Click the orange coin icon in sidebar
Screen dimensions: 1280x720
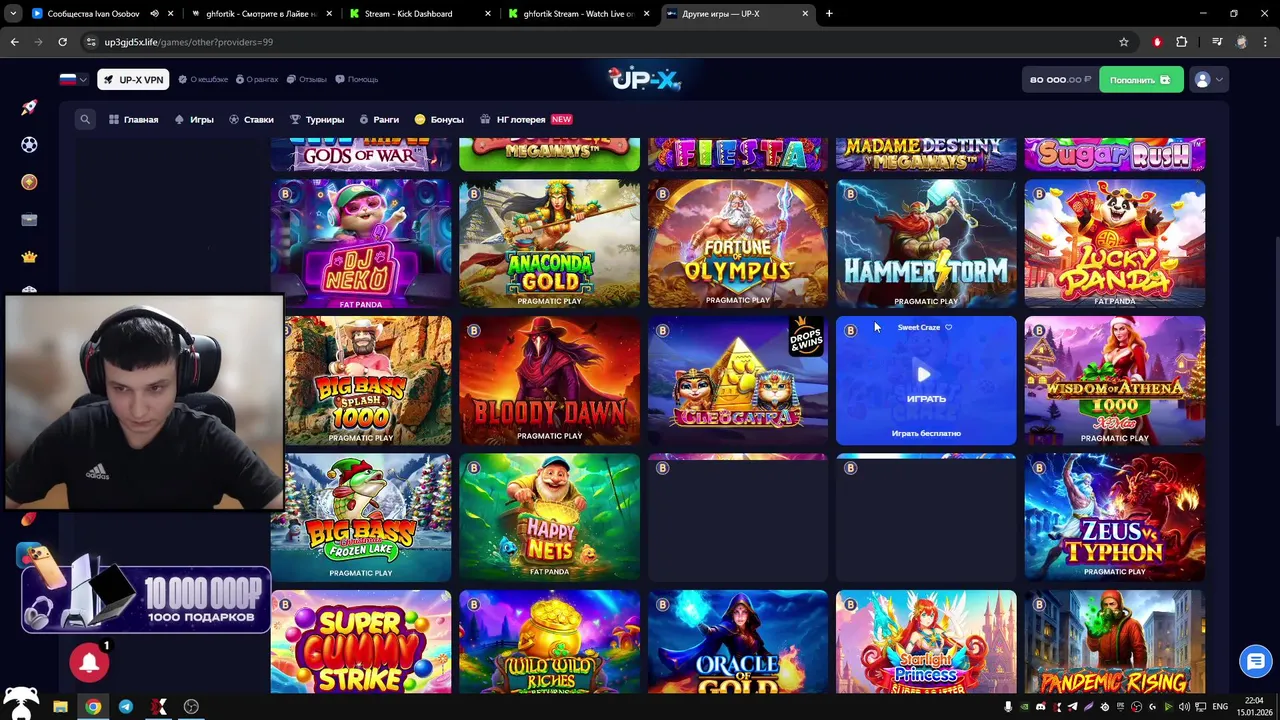(29, 182)
